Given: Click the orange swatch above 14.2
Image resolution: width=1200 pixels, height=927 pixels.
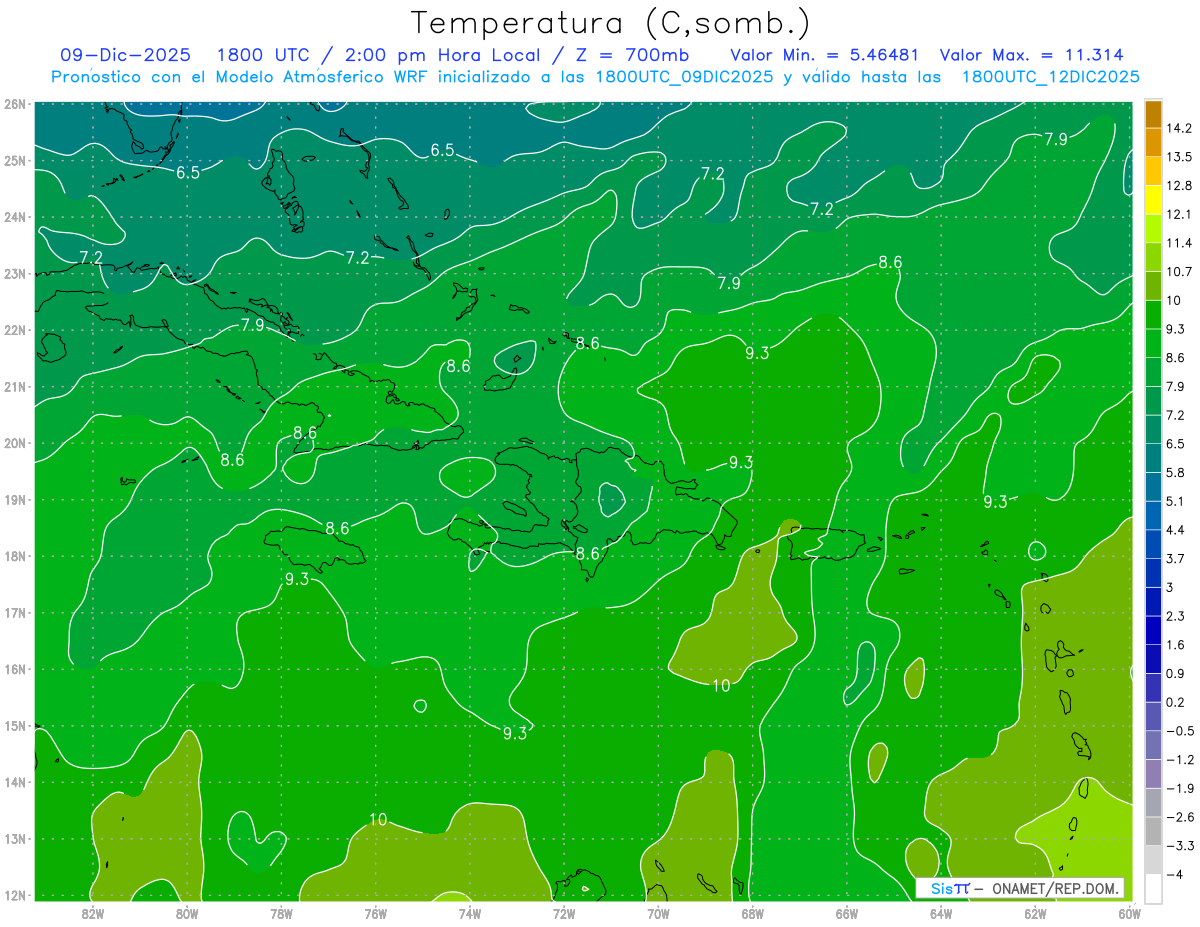Looking at the screenshot, I should 1153,113.
